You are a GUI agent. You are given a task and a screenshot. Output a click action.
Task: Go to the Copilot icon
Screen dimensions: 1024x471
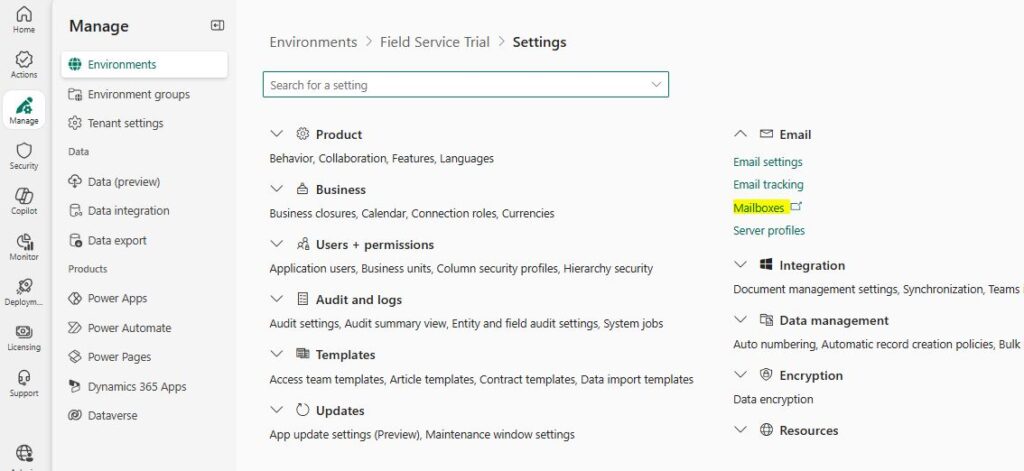(x=24, y=196)
